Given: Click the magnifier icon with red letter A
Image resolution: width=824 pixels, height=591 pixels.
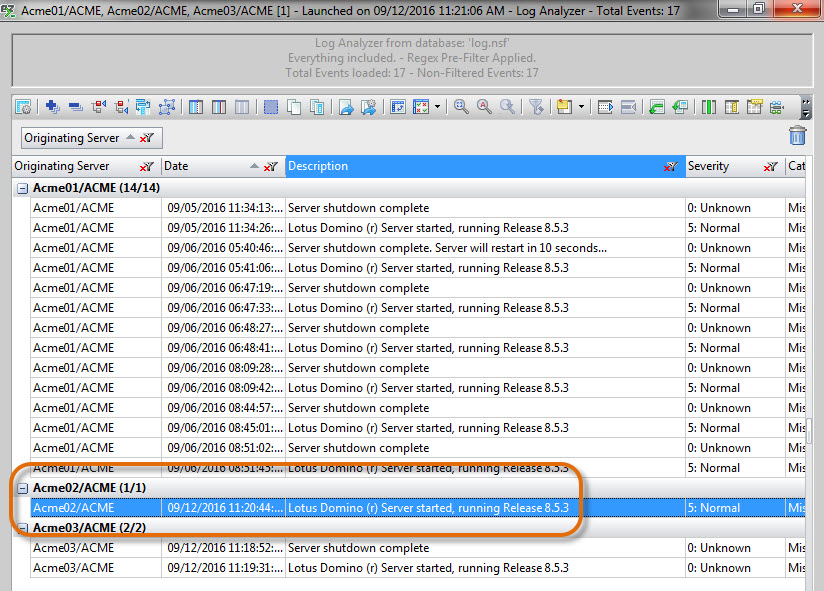Looking at the screenshot, I should (x=484, y=107).
